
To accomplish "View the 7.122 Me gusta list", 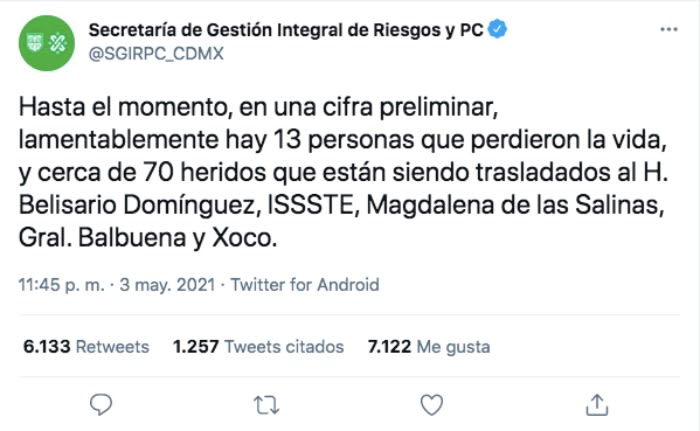I will click(429, 347).
